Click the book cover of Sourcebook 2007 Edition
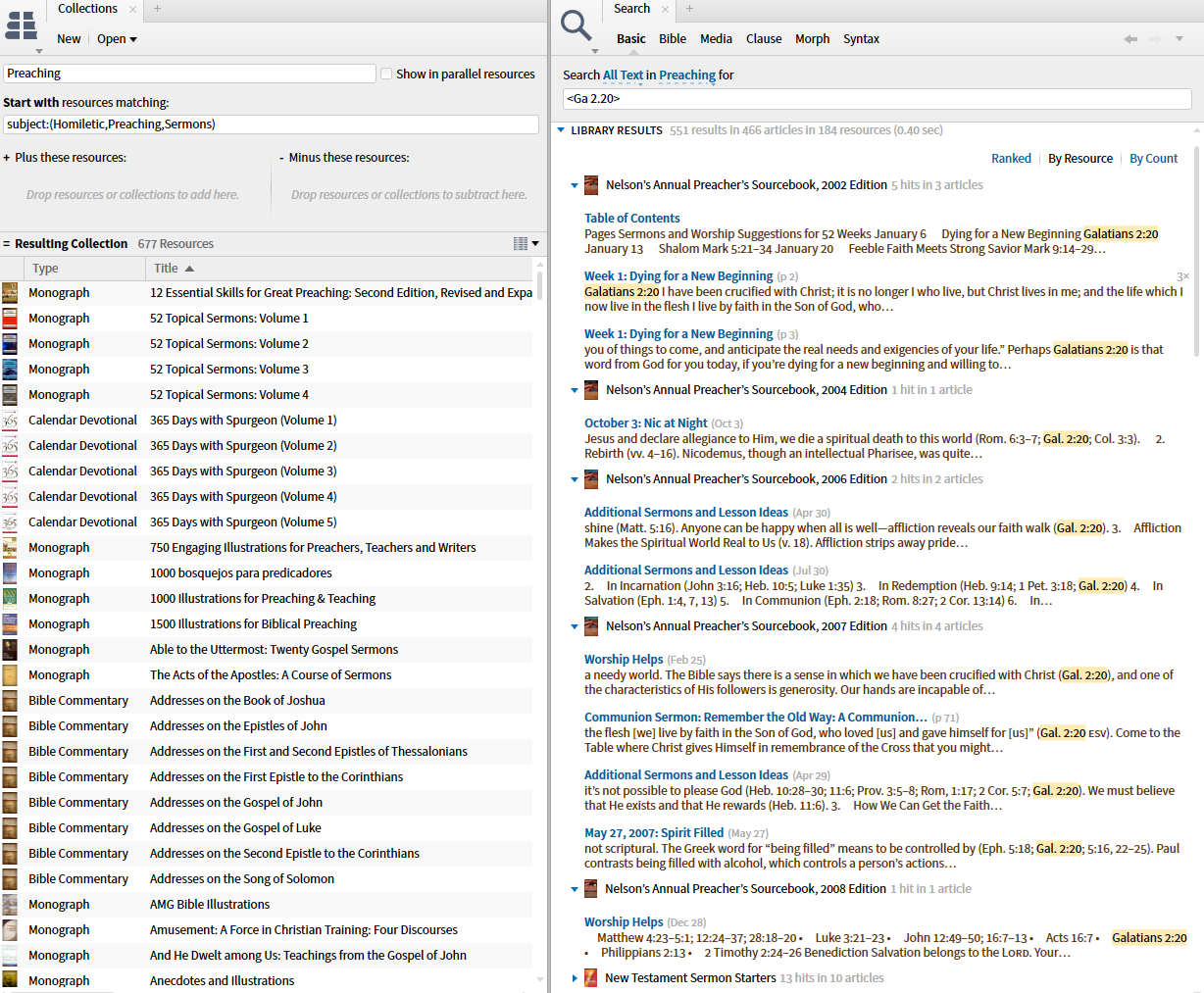1204x993 pixels. [x=591, y=625]
